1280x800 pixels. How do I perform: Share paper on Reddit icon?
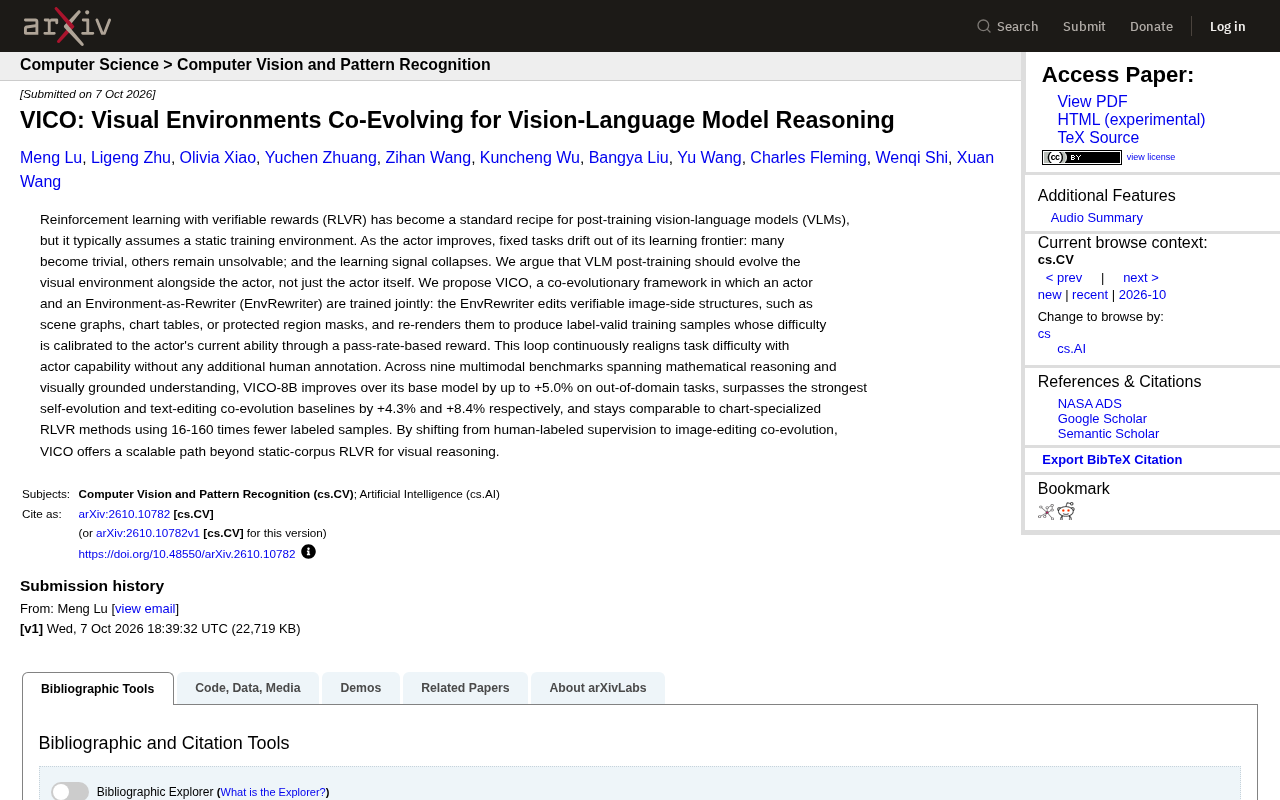[1066, 512]
